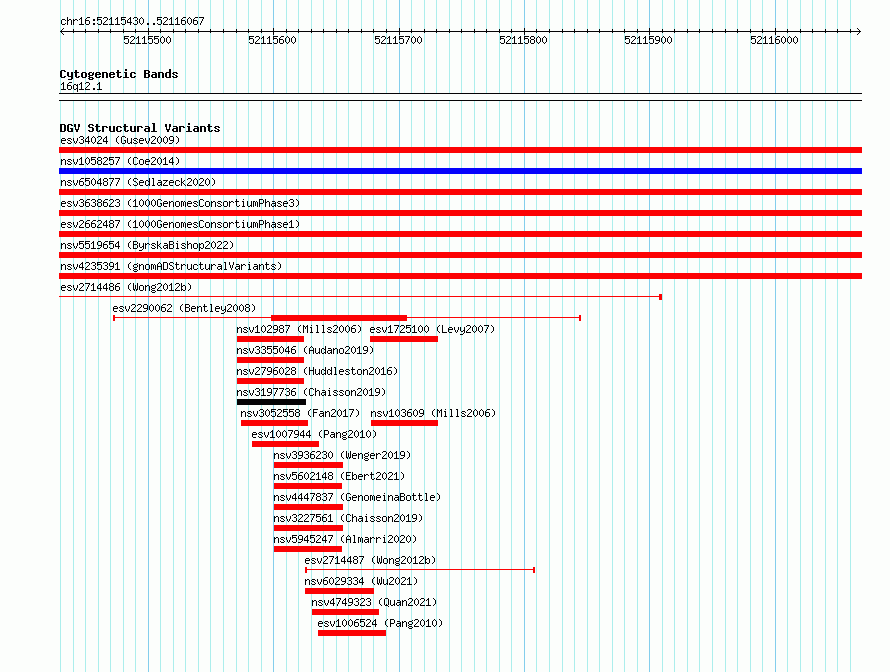
Task: Click nsv3227561 (Chaisson2019) label
Action: [x=348, y=518]
